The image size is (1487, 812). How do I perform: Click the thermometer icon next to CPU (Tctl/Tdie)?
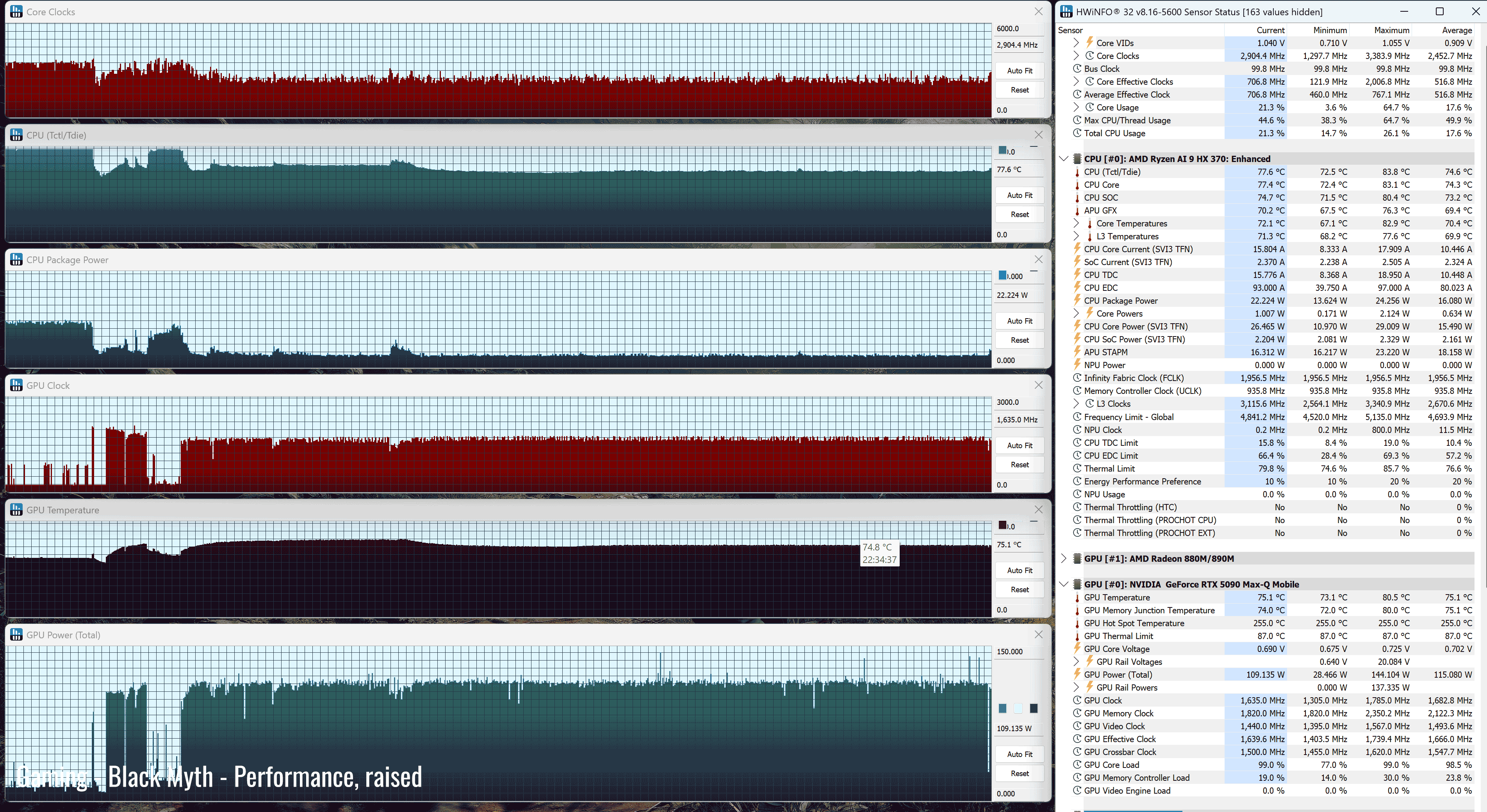(1077, 172)
